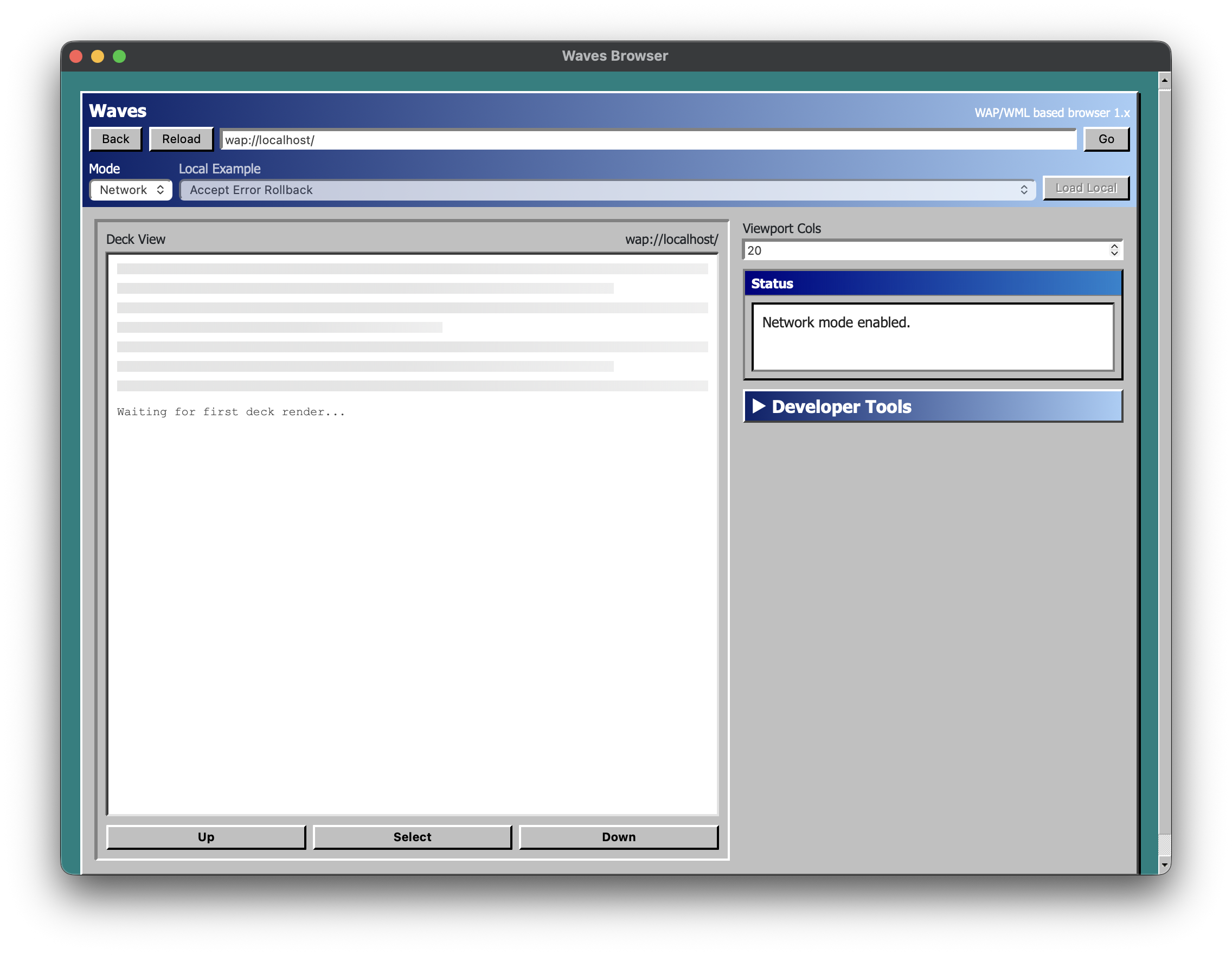Click the Up navigation button
Screen dimensions: 1232x955
(x=206, y=837)
